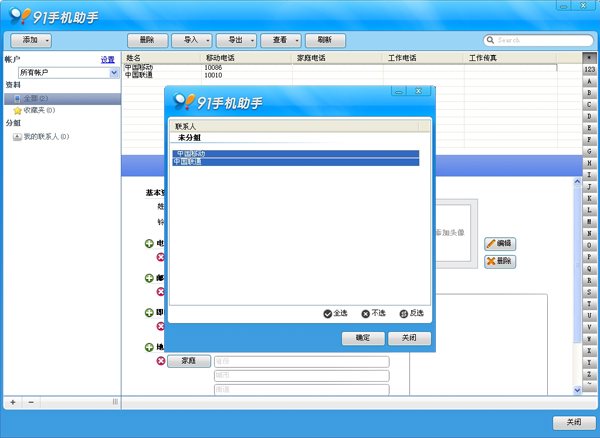Image resolution: width=600 pixels, height=438 pixels.
Task: Sort by the 姓名 column header
Action: 162,58
